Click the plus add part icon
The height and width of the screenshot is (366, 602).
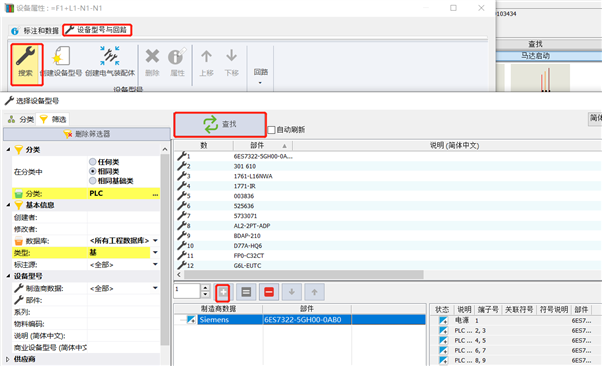[223, 293]
